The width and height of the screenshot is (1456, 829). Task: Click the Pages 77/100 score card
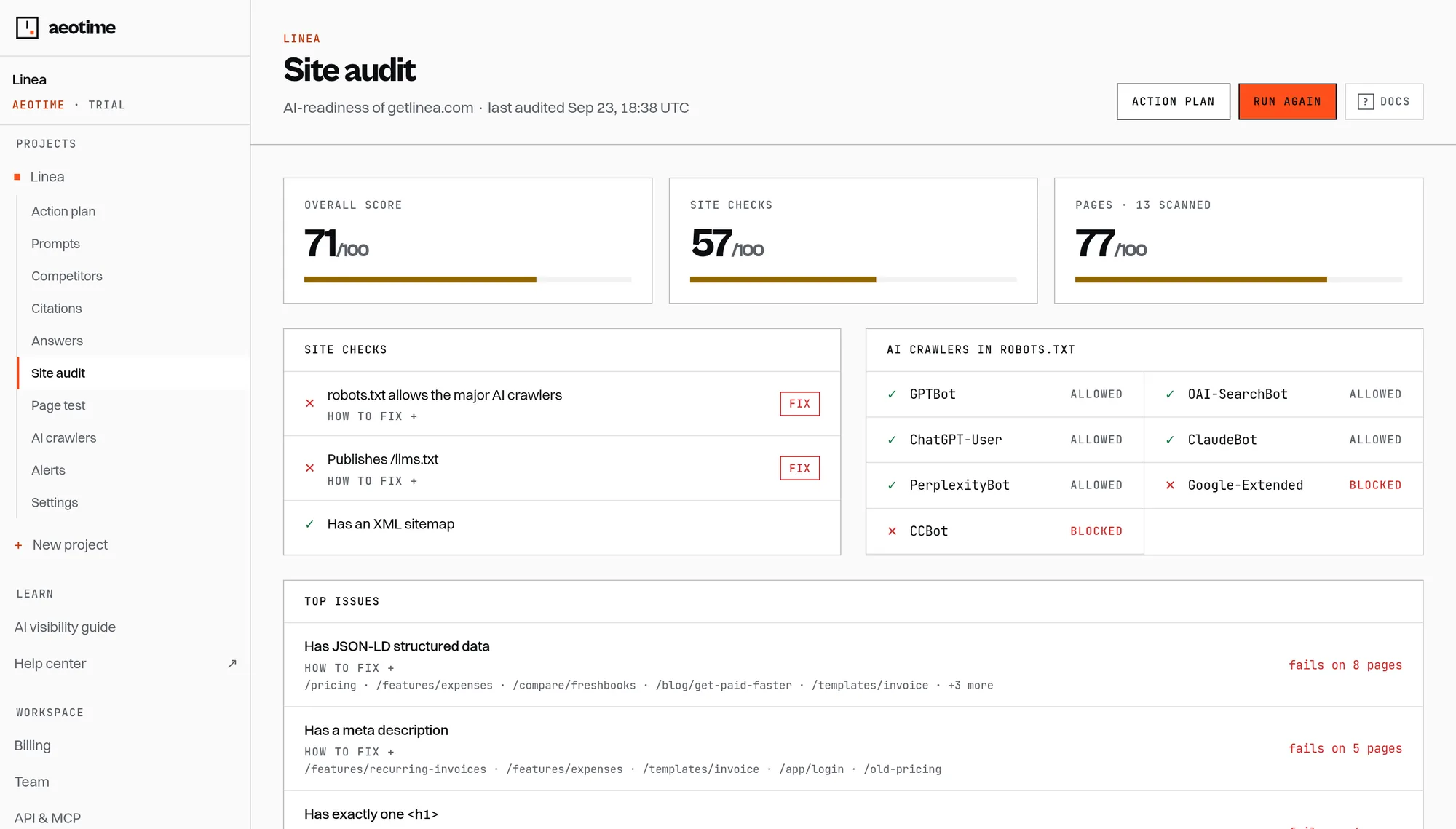tap(1238, 240)
